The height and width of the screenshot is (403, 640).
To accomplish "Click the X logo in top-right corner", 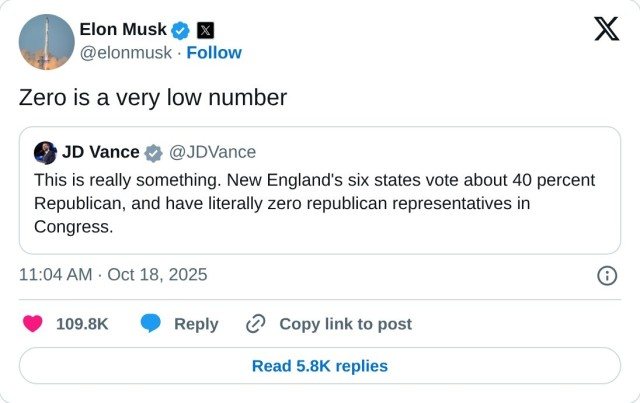I will click(x=606, y=29).
